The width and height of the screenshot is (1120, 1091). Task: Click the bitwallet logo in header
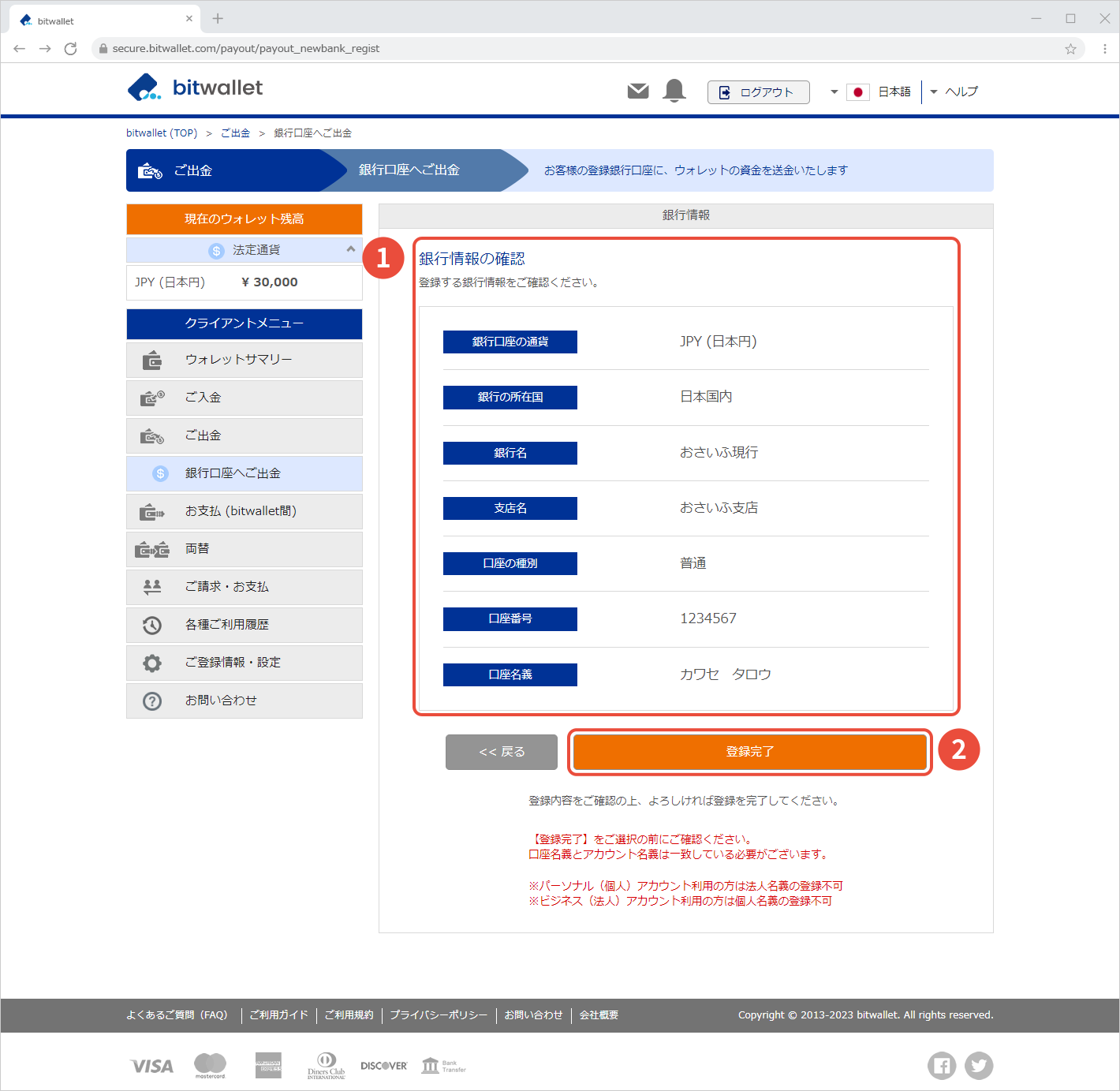195,88
